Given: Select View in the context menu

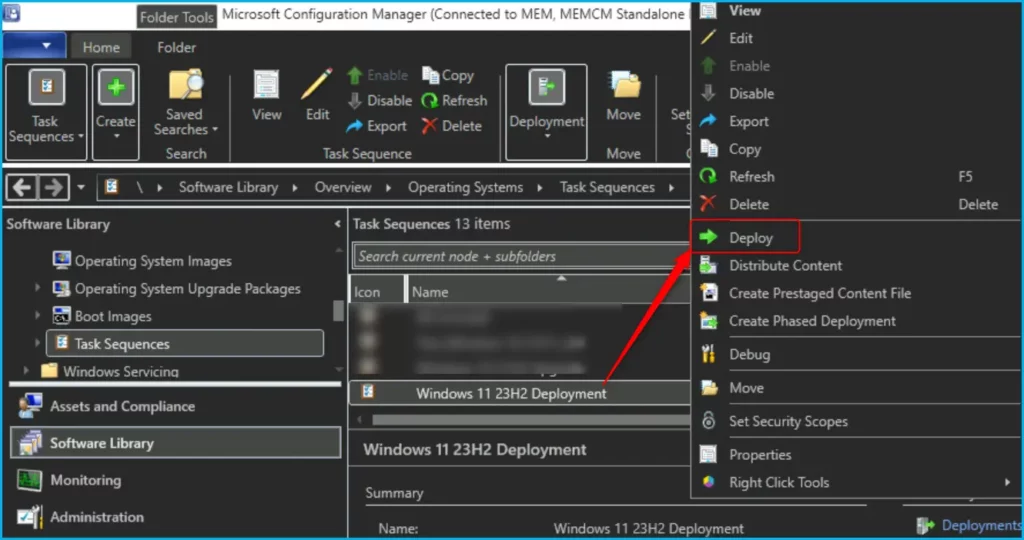Looking at the screenshot, I should [744, 10].
